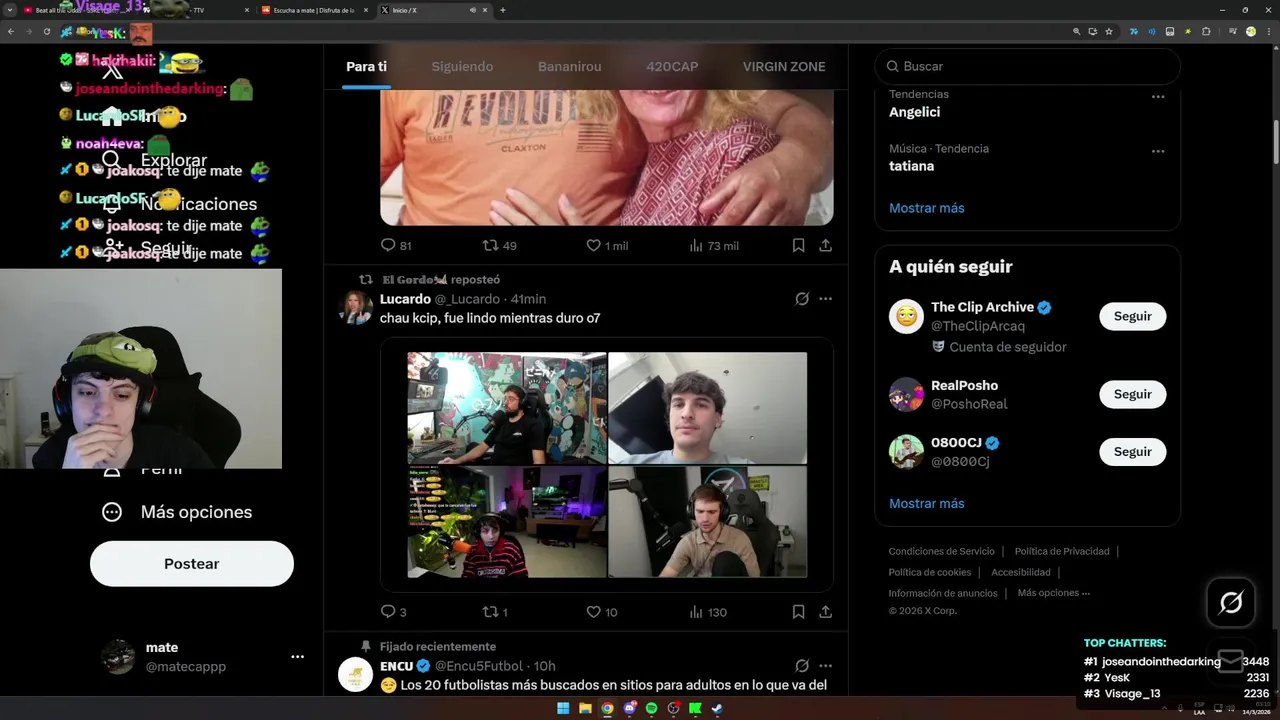Click the Postear button
Screen dimensions: 1280x720
pos(192,564)
